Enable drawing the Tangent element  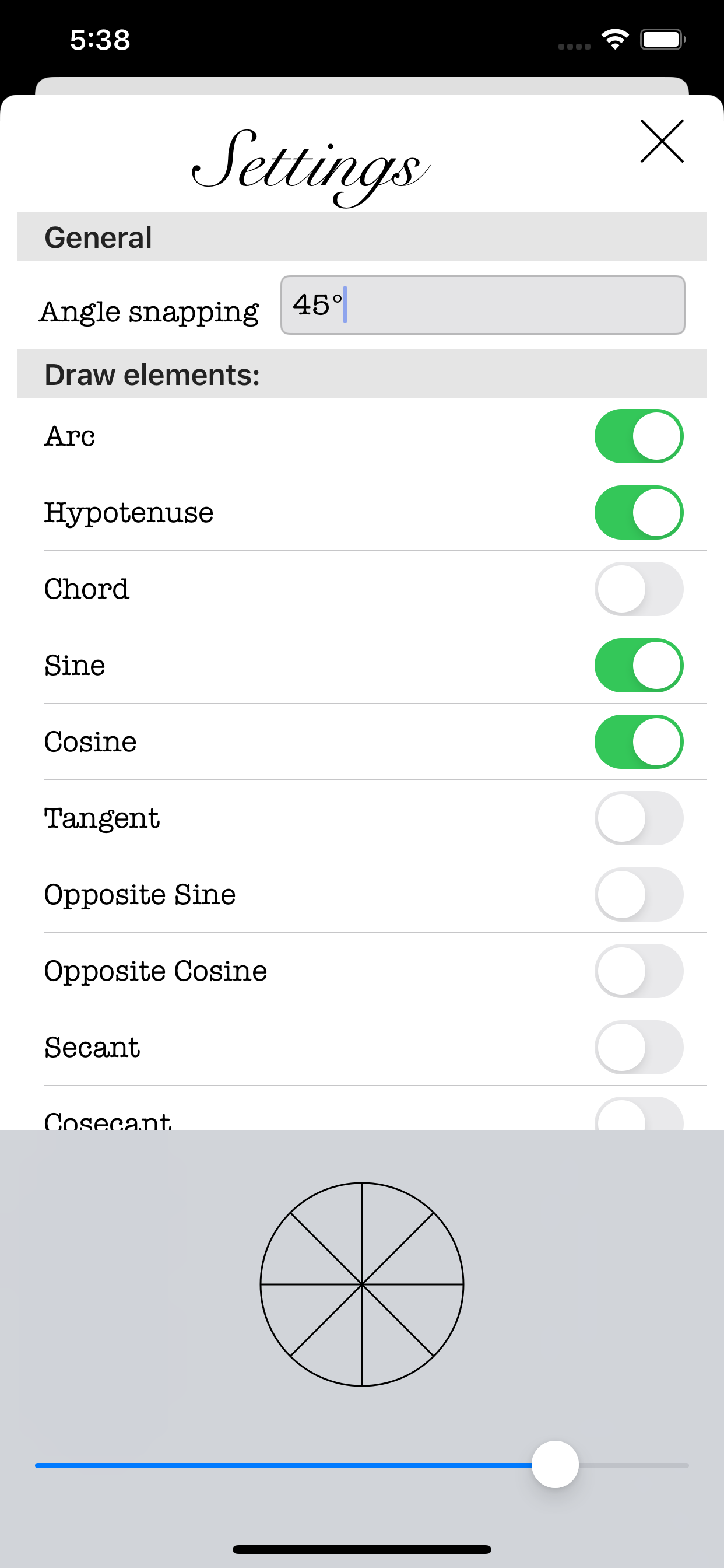coord(638,818)
